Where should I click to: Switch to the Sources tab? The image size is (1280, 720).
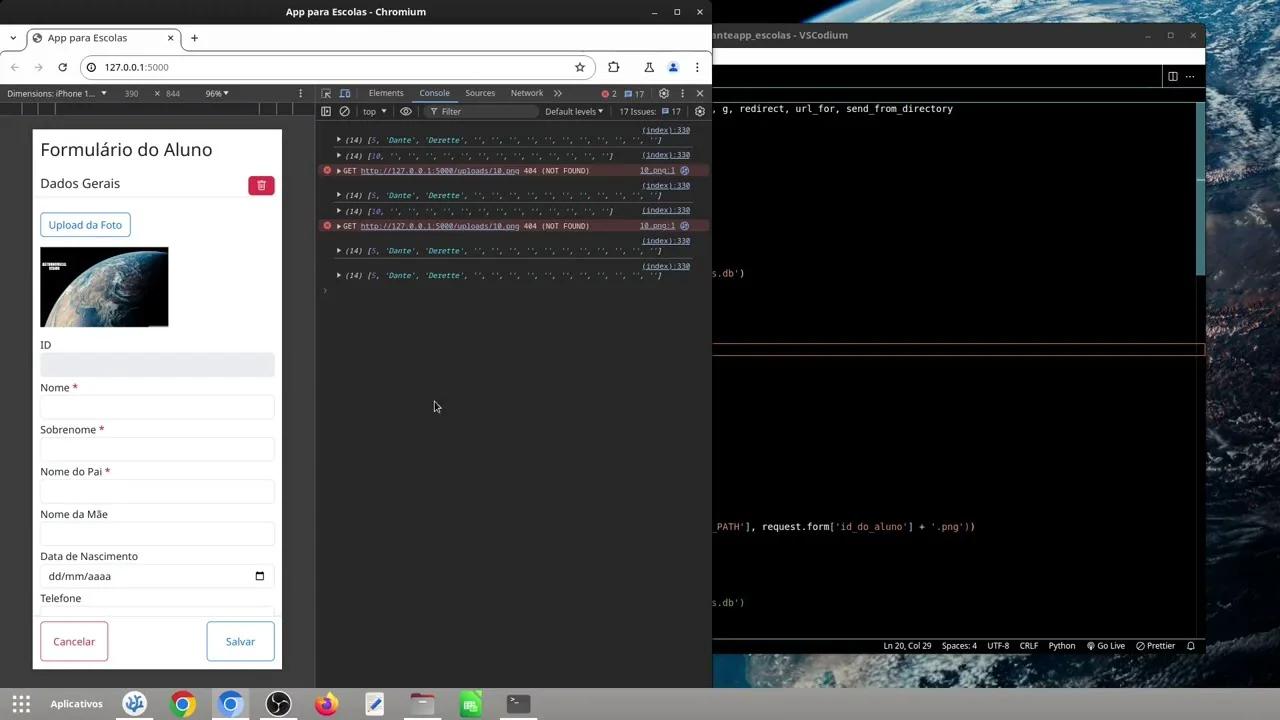tap(480, 93)
